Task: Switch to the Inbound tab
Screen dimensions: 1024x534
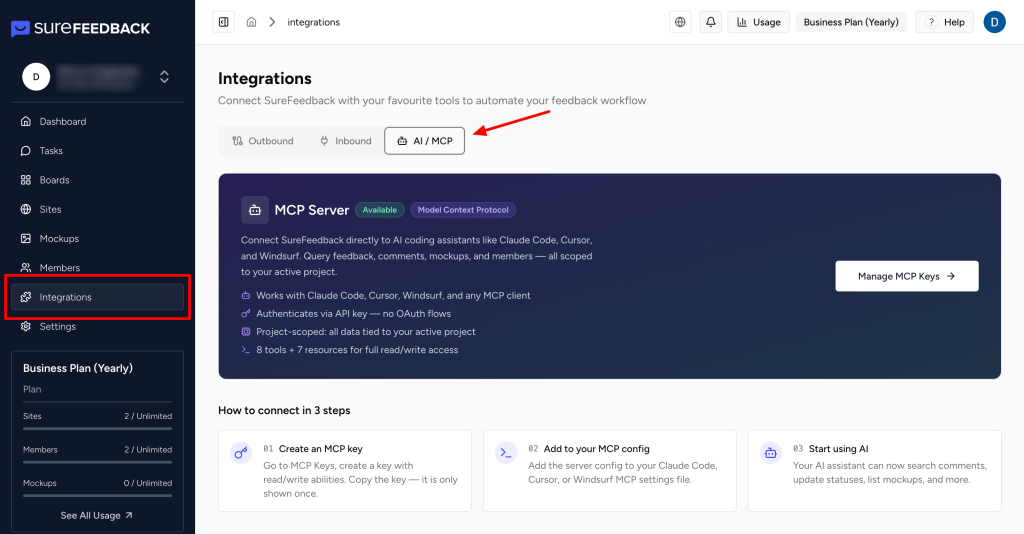Action: pyautogui.click(x=345, y=141)
